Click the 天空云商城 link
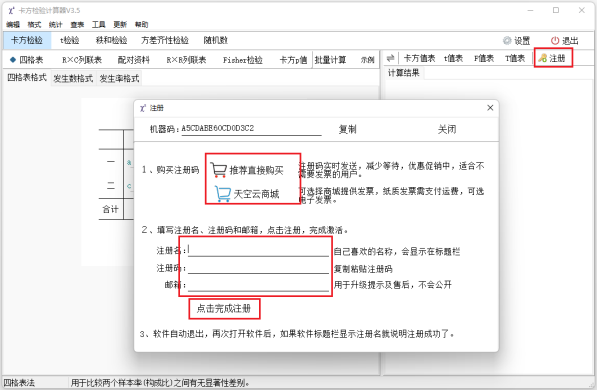Viewport: 597px width, 390px height. coord(256,194)
